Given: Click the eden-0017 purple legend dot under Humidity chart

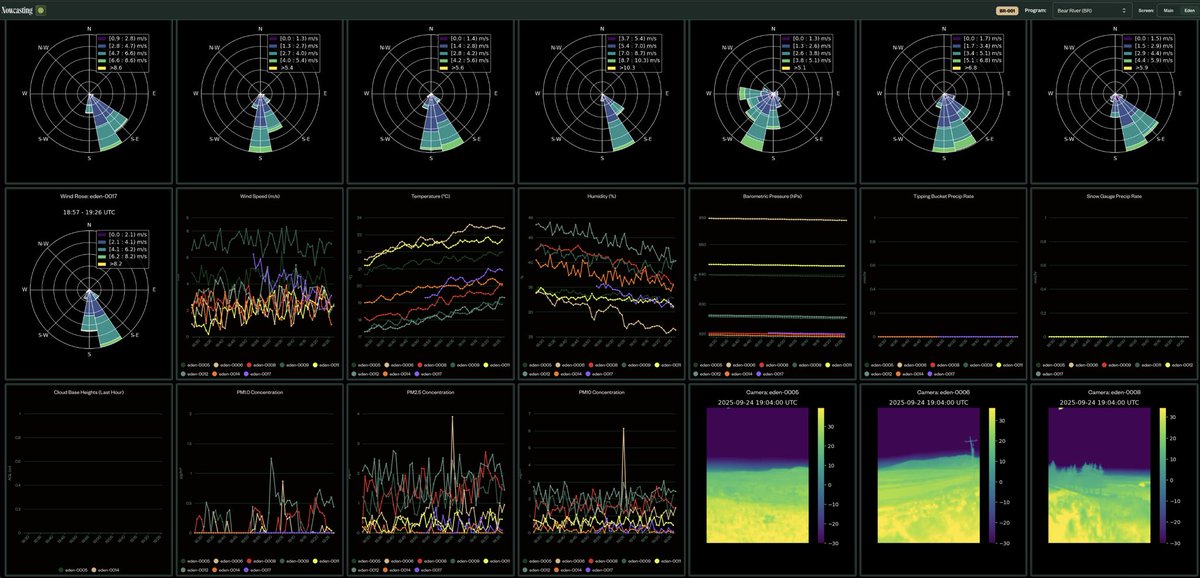Looking at the screenshot, I should pos(588,372).
